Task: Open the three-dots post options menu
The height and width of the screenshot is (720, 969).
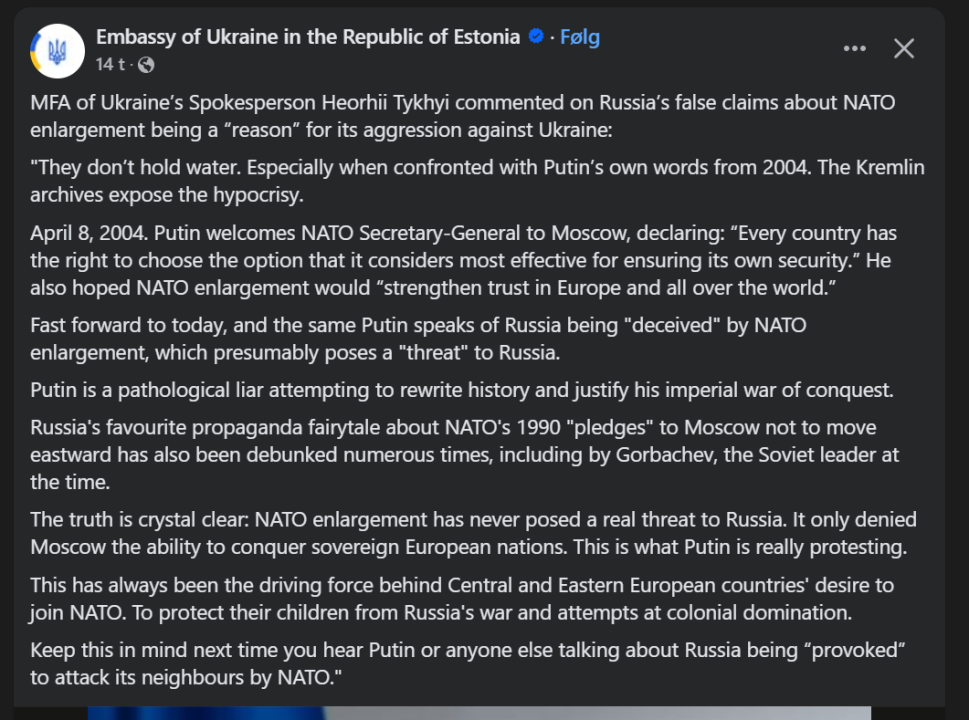Action: [854, 49]
